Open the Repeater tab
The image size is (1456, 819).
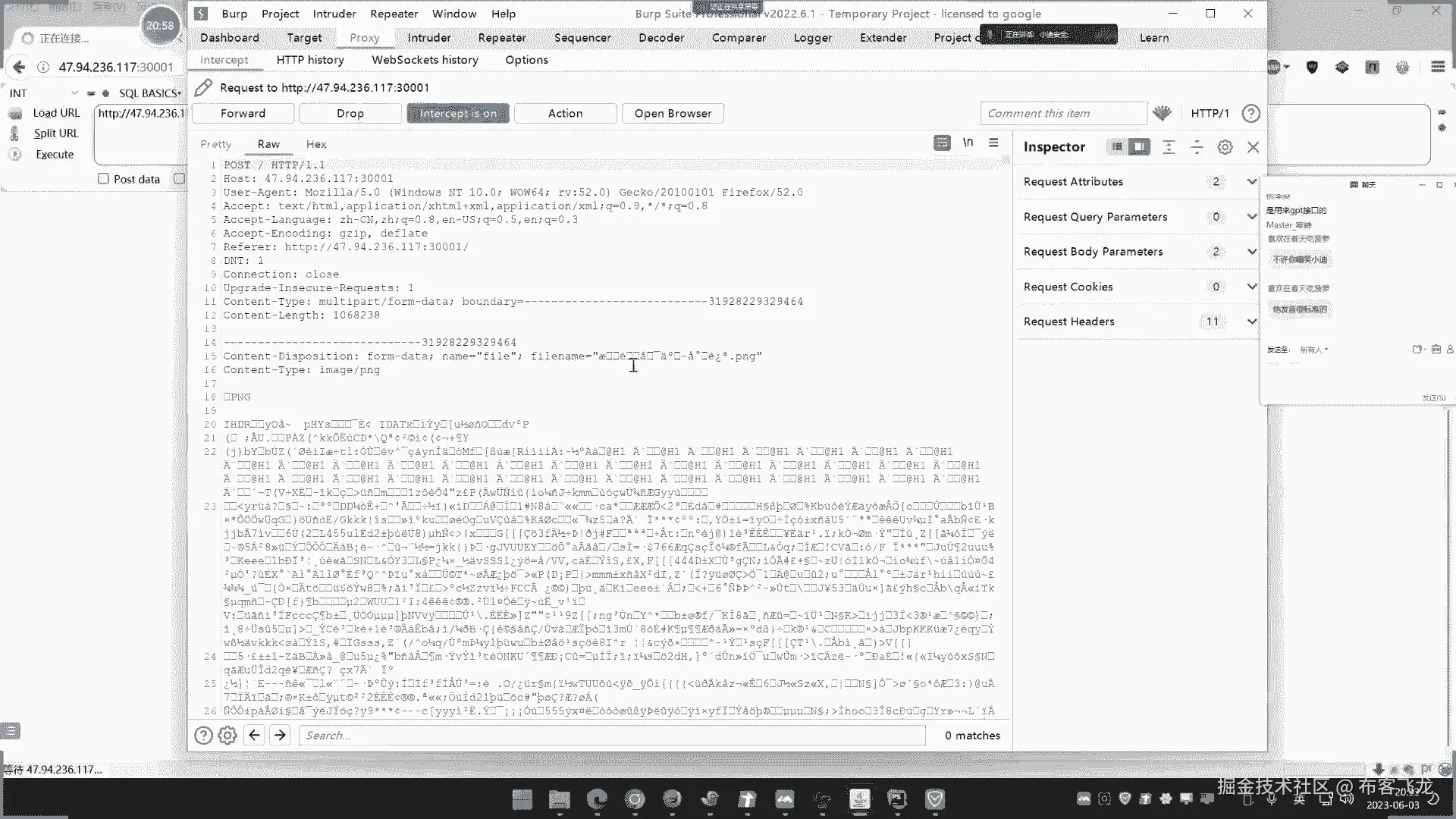click(501, 38)
